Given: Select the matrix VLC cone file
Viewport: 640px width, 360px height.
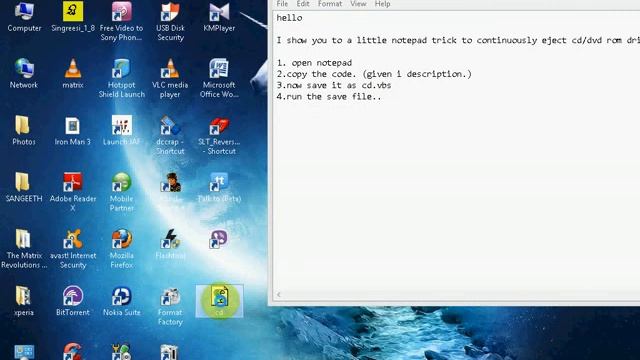Looking at the screenshot, I should tap(73, 74).
